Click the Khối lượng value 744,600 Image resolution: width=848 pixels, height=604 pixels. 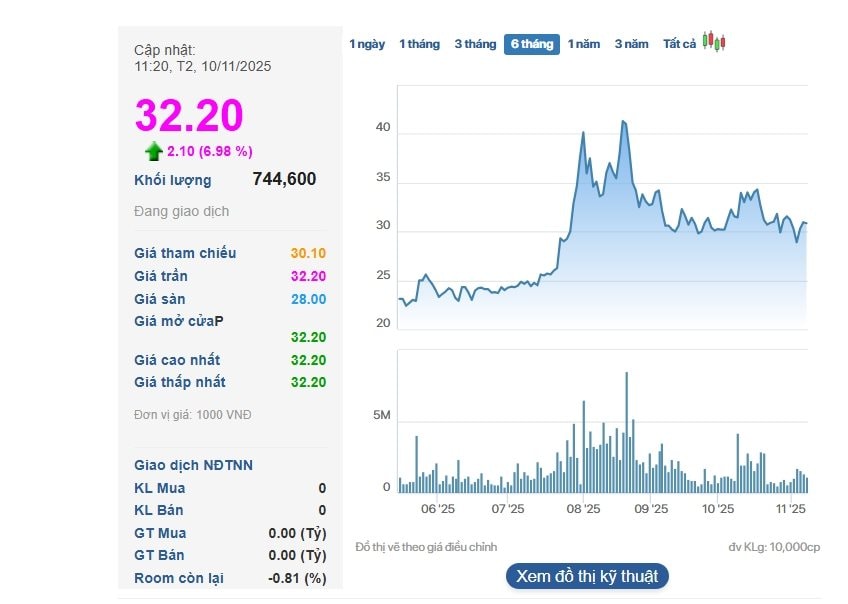[284, 179]
